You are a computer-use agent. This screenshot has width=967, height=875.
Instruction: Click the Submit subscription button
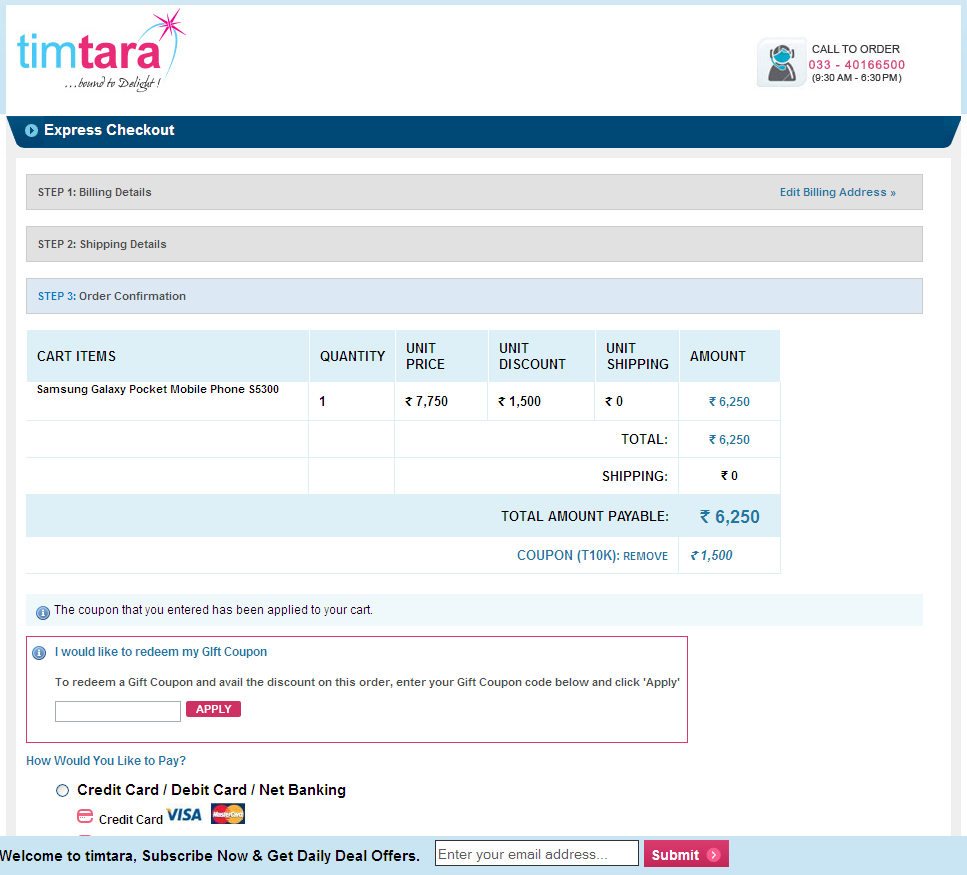(x=686, y=854)
